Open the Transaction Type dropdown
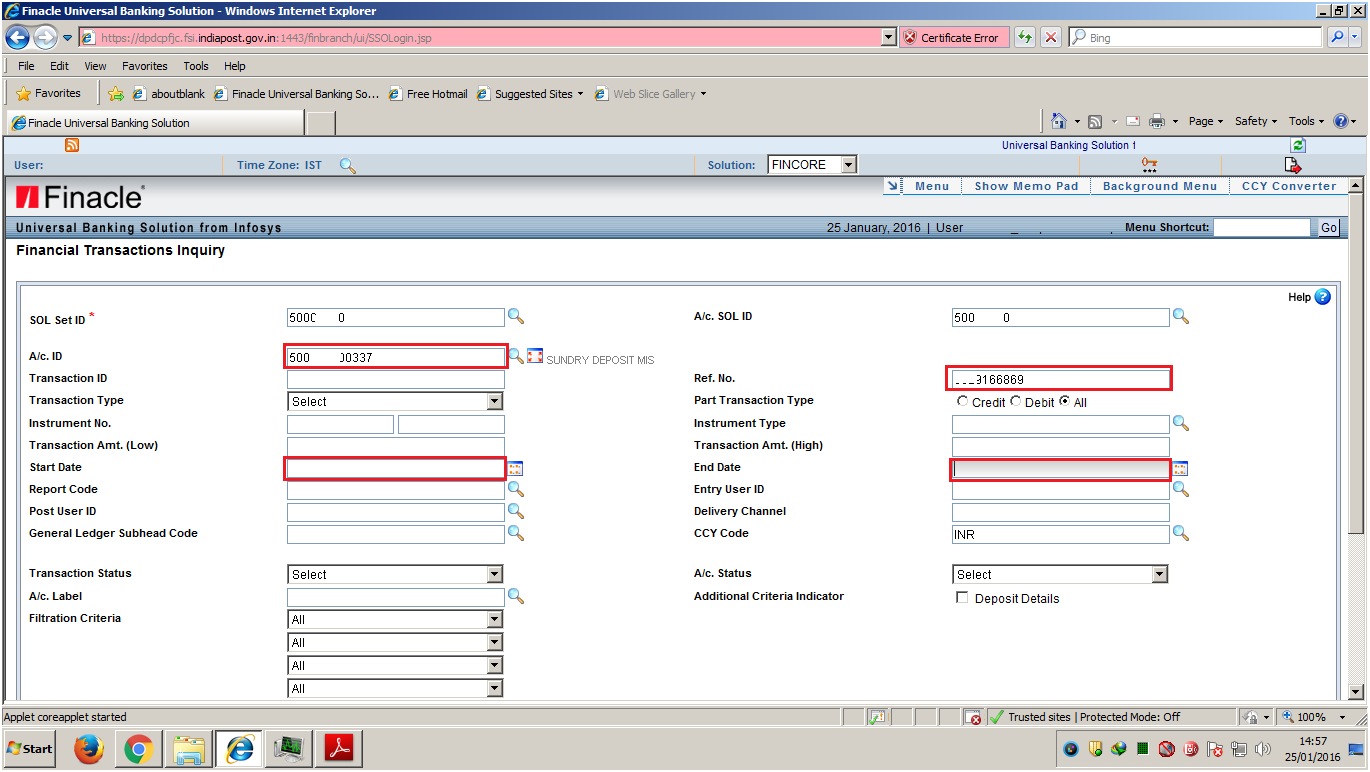Image resolution: width=1370 pixels, height=772 pixels. (x=494, y=400)
